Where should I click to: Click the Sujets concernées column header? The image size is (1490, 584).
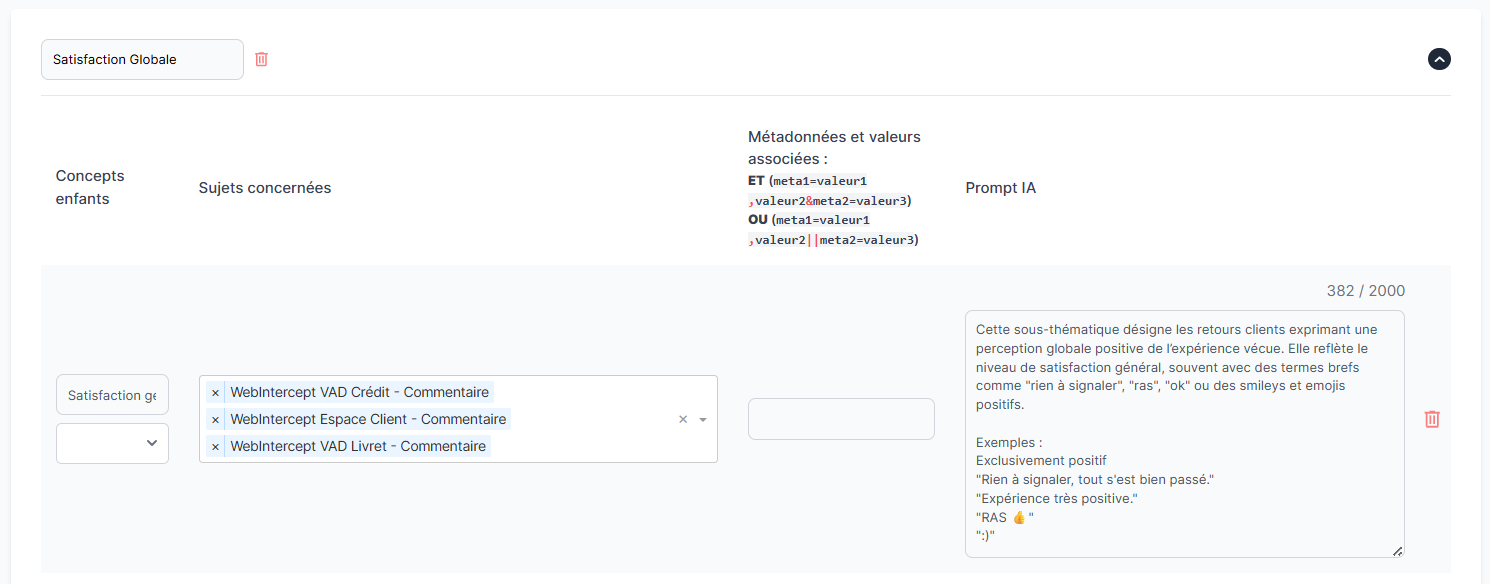coord(265,188)
